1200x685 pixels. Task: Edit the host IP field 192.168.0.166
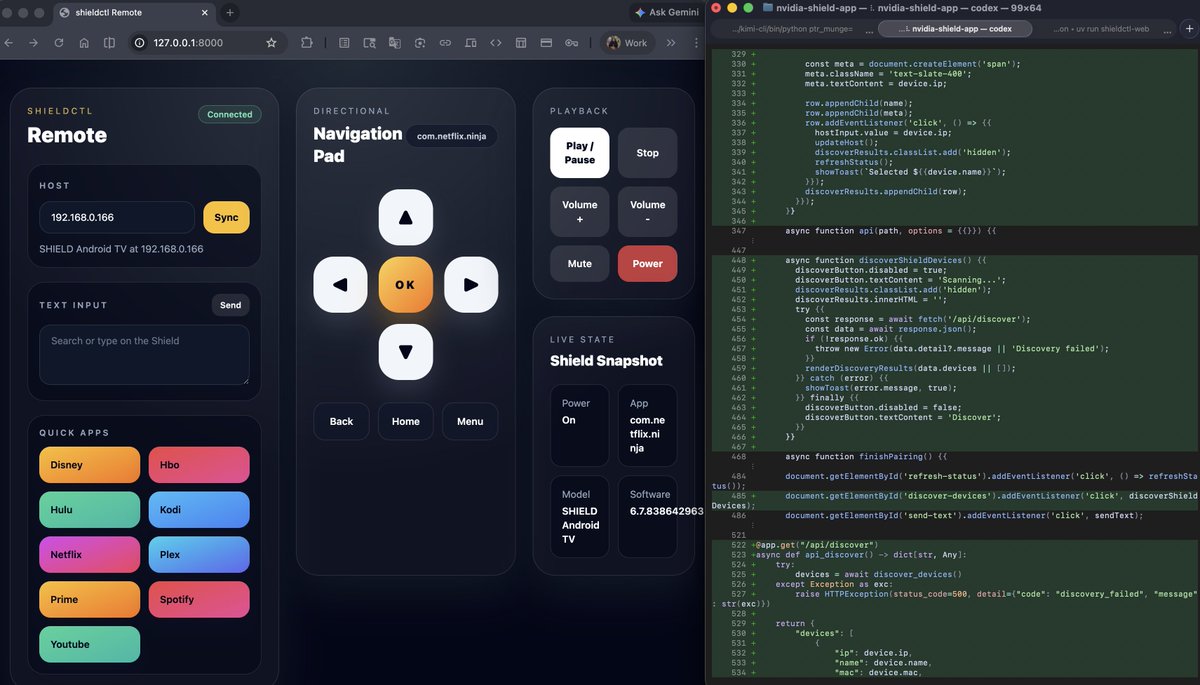[x=117, y=217]
